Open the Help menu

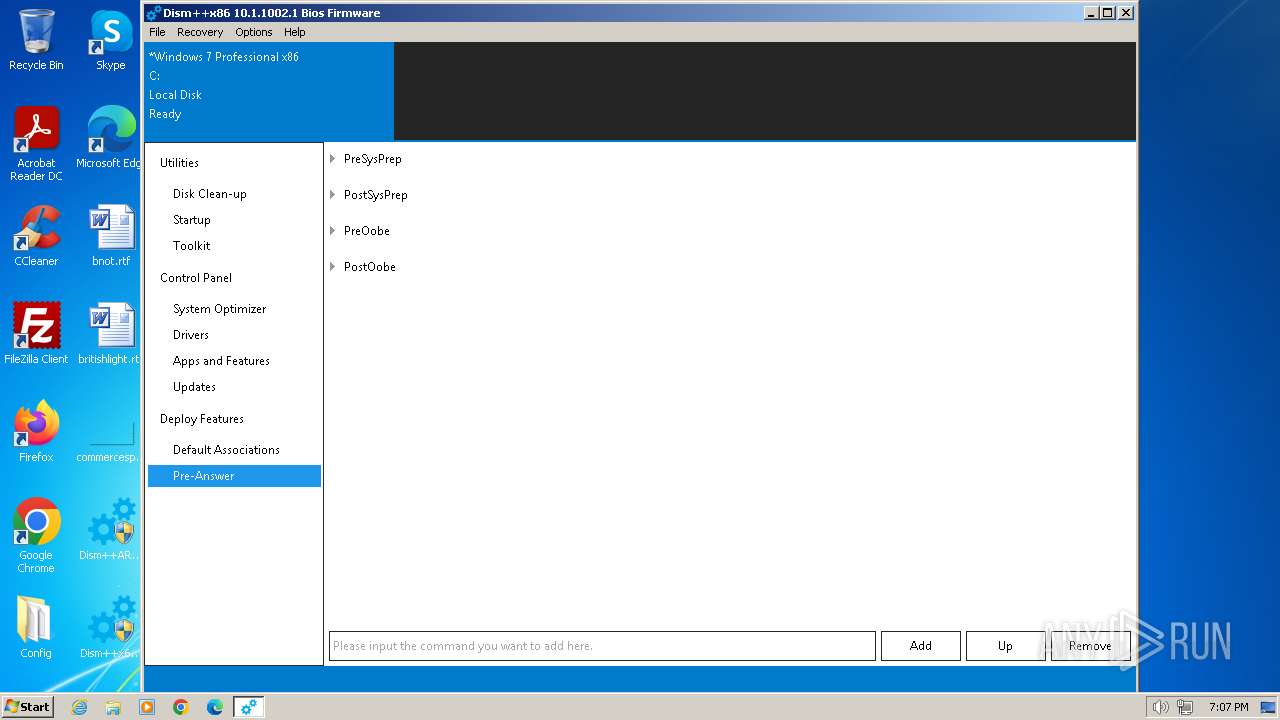coord(294,32)
